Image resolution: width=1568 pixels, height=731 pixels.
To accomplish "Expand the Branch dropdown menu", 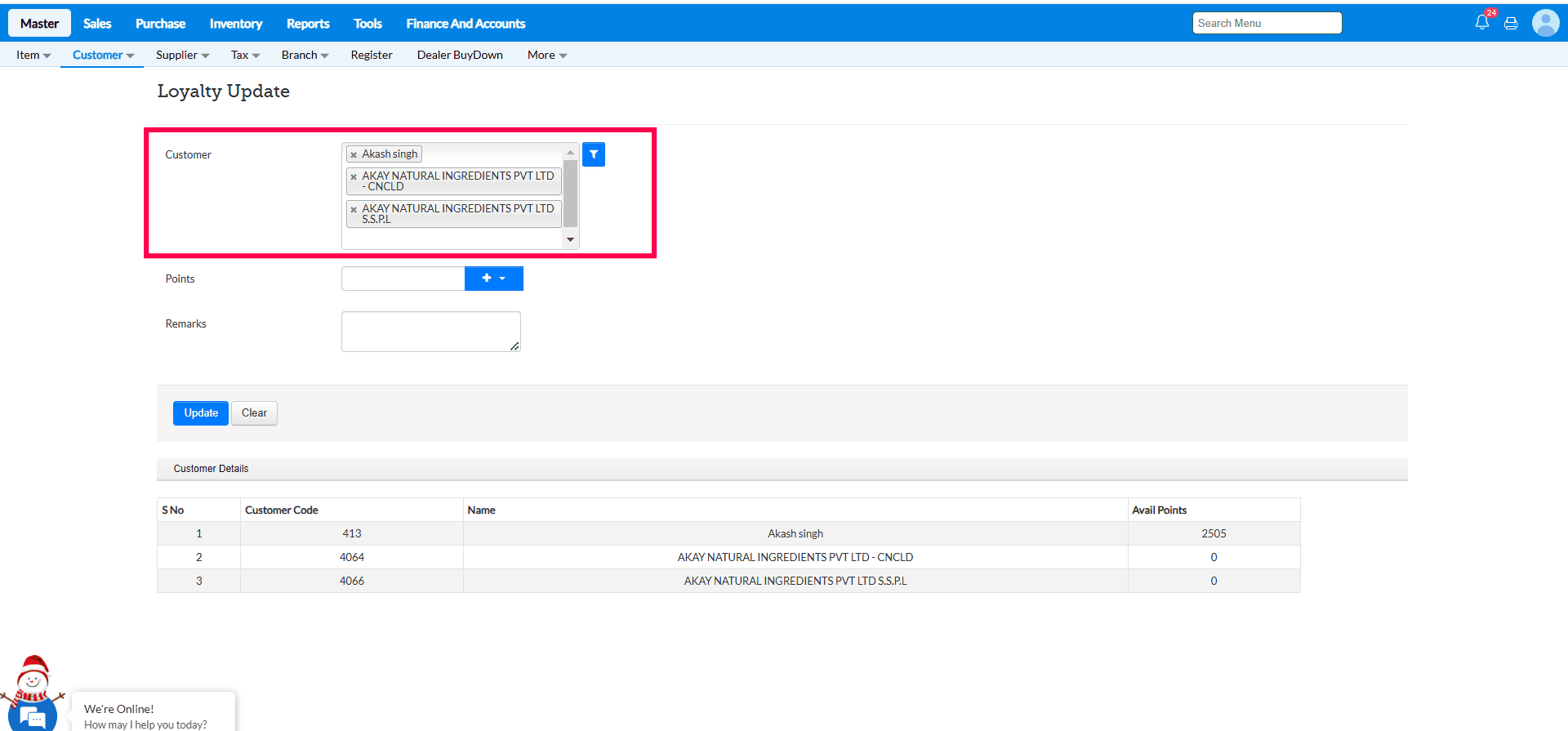I will click(305, 55).
